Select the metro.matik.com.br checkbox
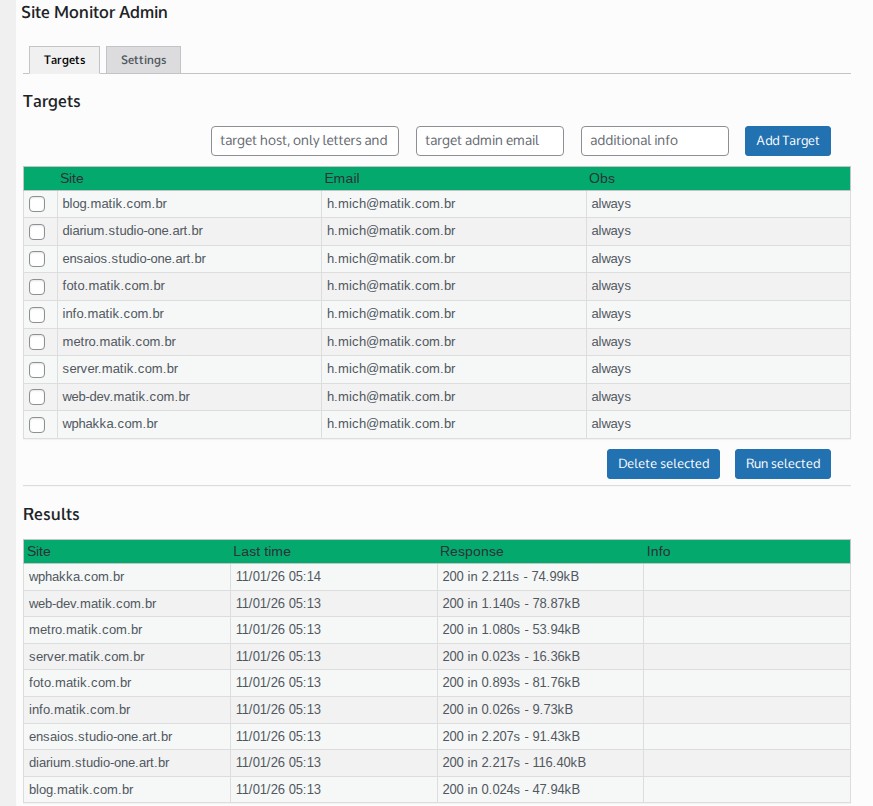Viewport: 873px width, 806px height. 37,342
